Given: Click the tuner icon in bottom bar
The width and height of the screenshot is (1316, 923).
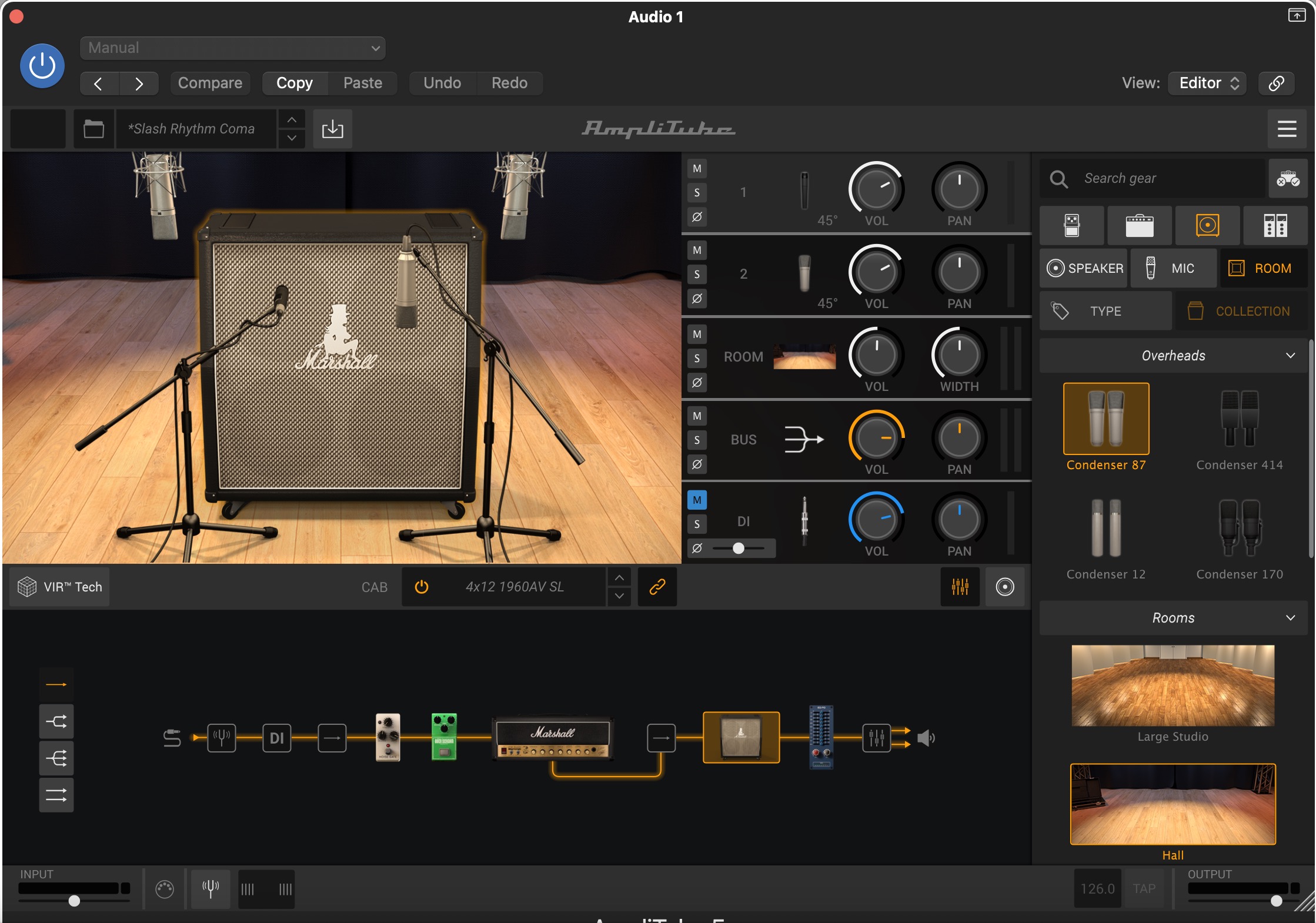Looking at the screenshot, I should pos(211,889).
